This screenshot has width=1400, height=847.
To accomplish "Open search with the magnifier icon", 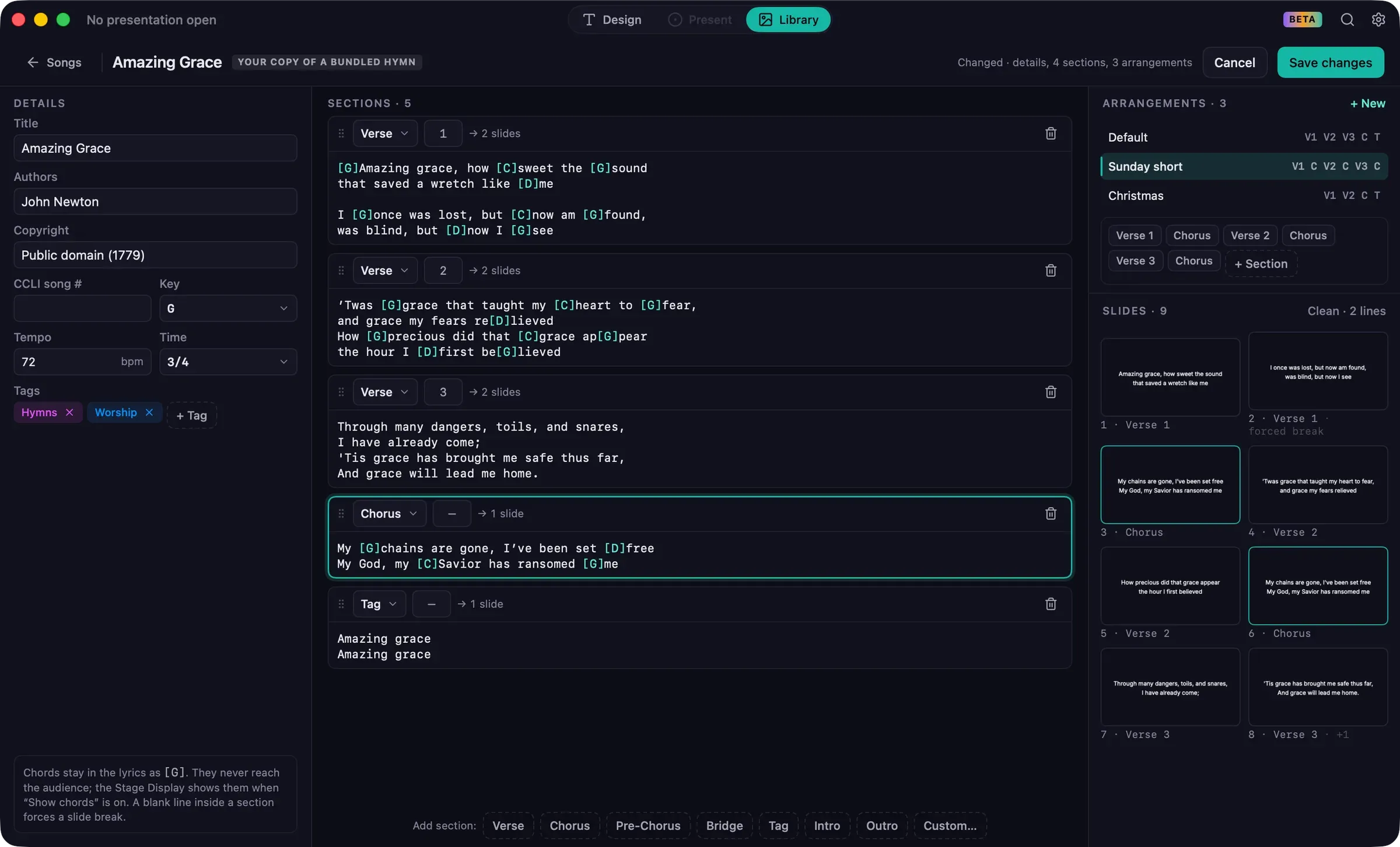I will point(1347,20).
